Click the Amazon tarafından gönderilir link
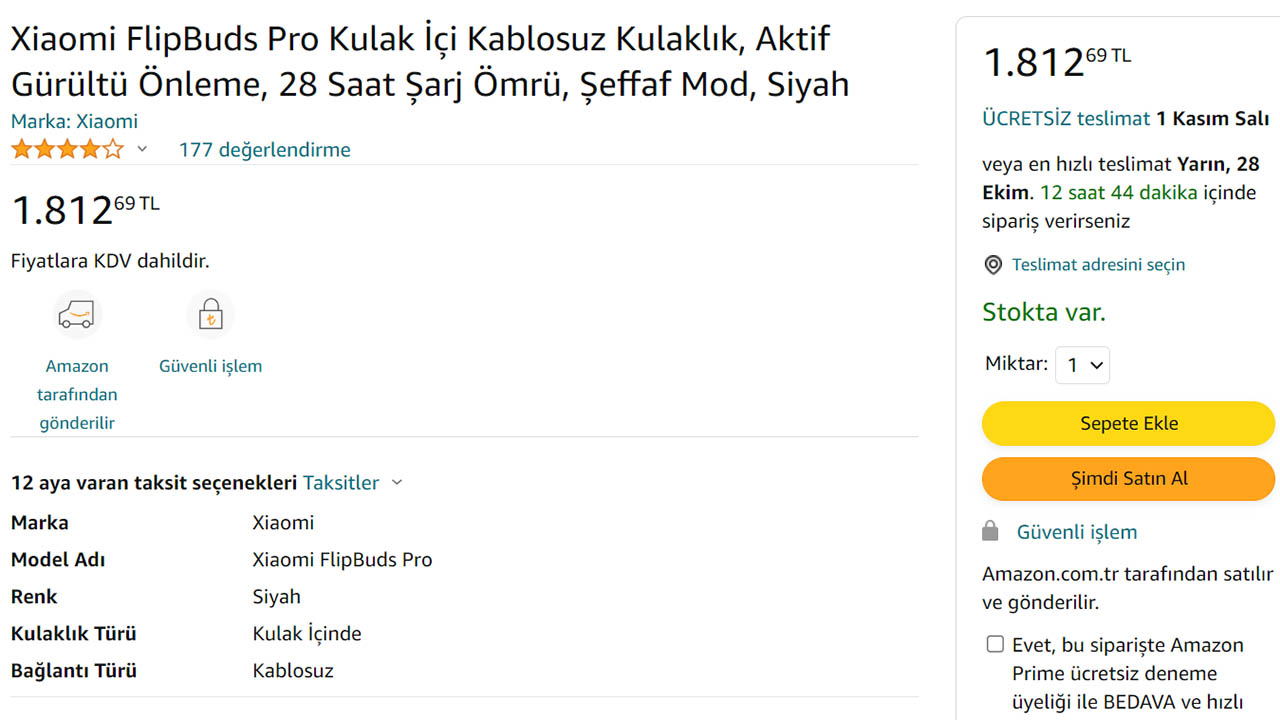Image resolution: width=1280 pixels, height=720 pixels. [77, 394]
